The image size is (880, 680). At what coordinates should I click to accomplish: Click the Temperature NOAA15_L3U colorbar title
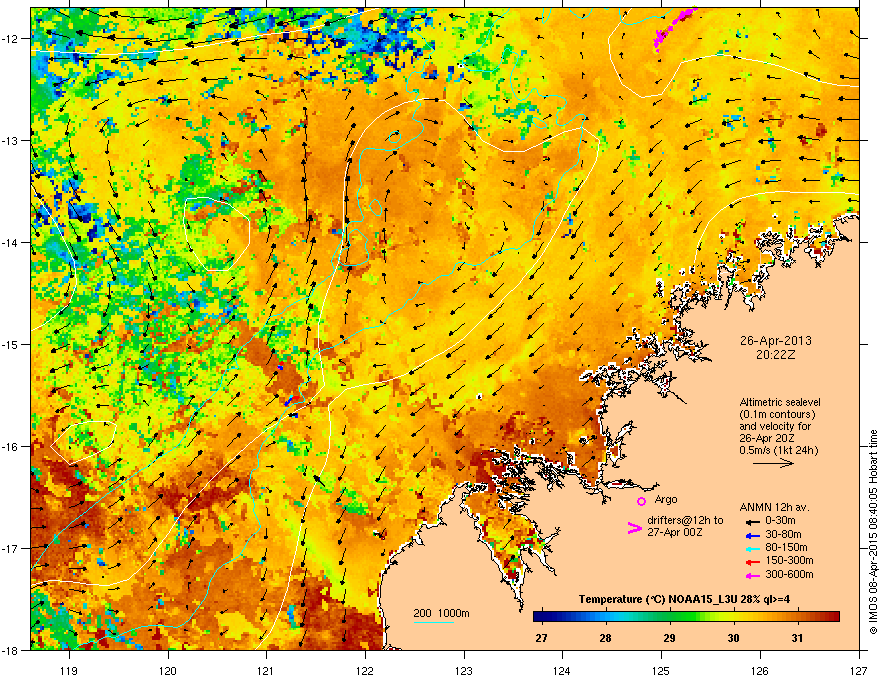click(685, 599)
